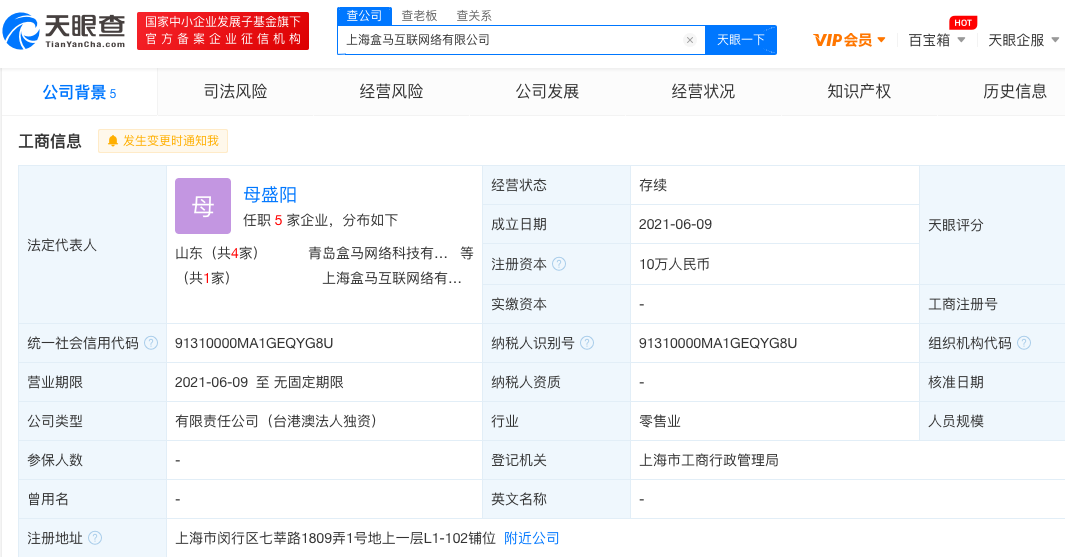Viewport: 1065px width, 557px height.
Task: Open 青岛盒马网络科技有… company link
Action: click(x=378, y=253)
